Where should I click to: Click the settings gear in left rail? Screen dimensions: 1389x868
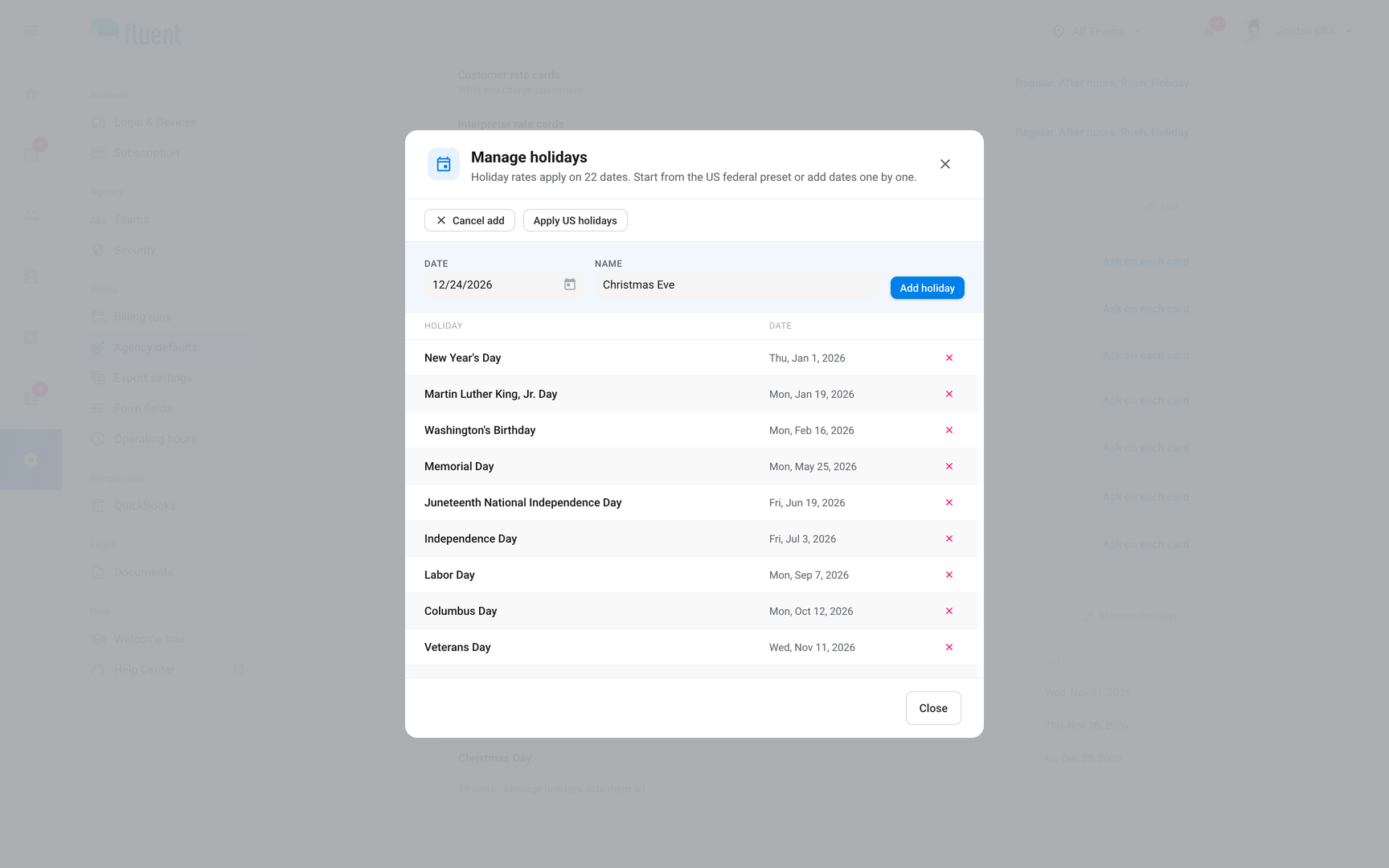tap(31, 460)
